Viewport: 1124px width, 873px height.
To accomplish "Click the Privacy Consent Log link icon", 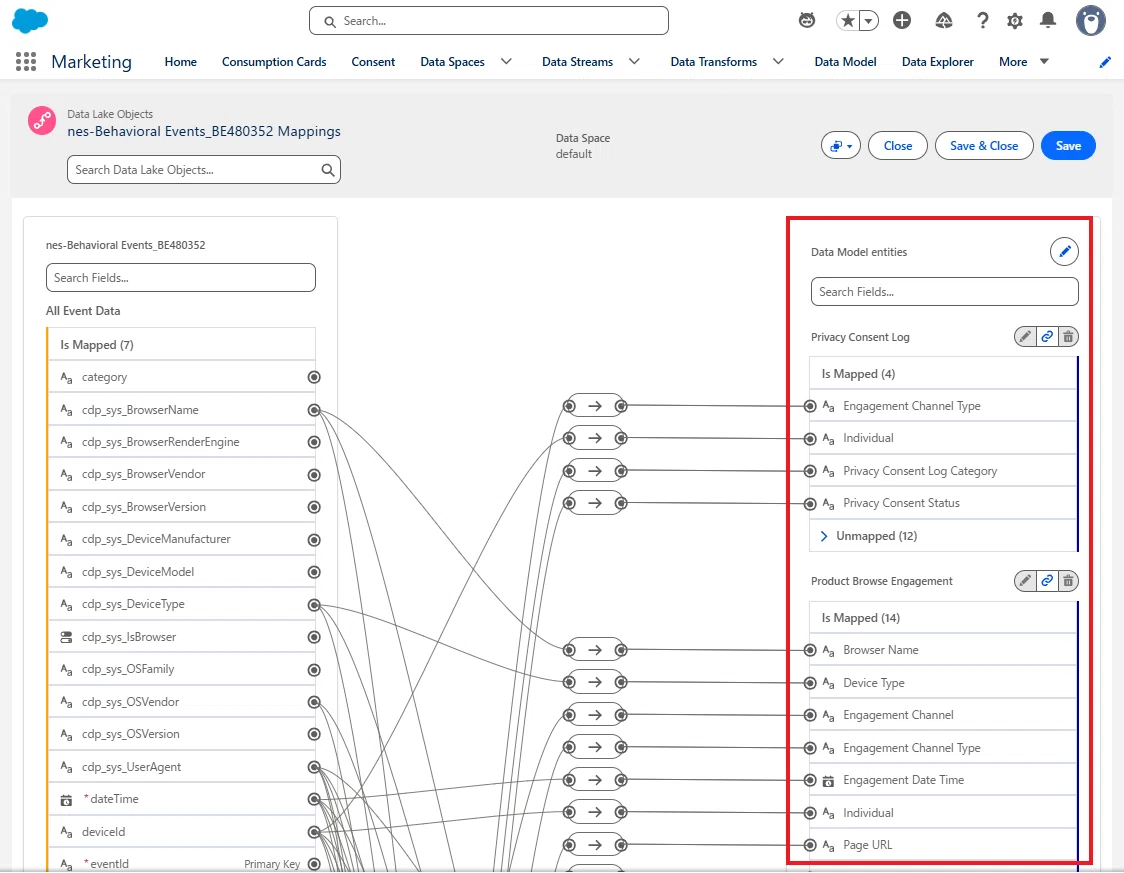I will tap(1047, 337).
